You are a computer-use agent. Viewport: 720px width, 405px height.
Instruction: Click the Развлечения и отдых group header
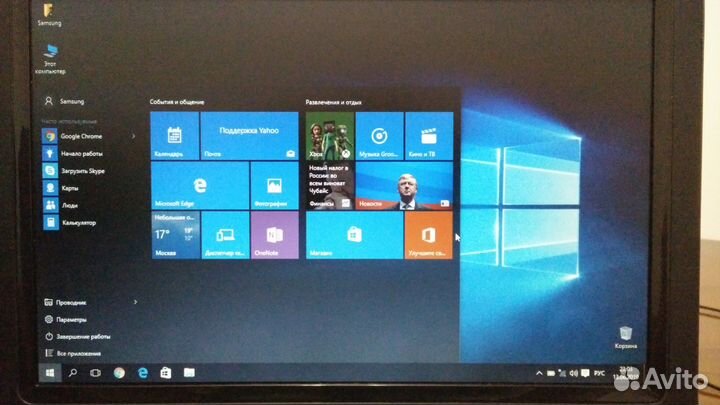(333, 102)
